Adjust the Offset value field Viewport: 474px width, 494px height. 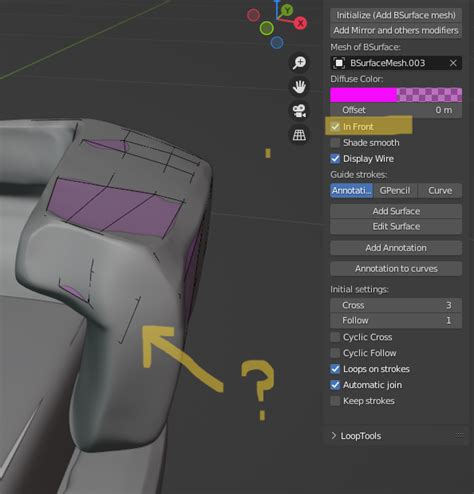tap(396, 110)
